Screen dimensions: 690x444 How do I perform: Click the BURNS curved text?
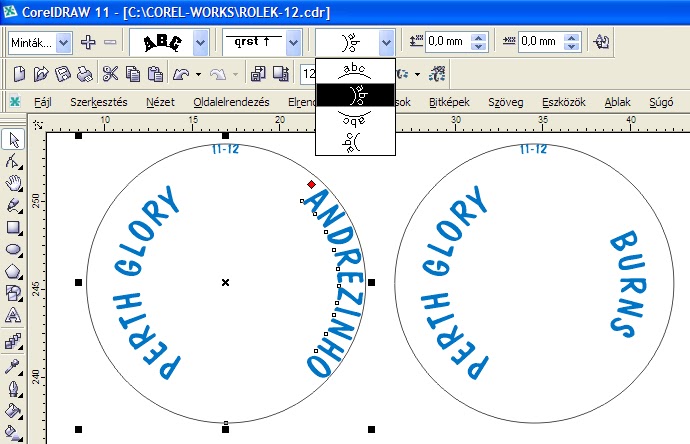(x=629, y=284)
